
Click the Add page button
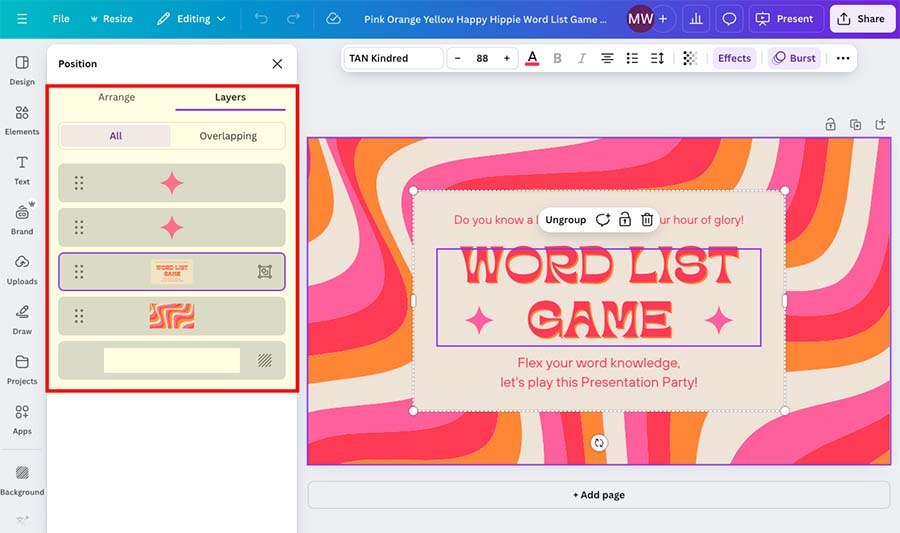tap(599, 495)
